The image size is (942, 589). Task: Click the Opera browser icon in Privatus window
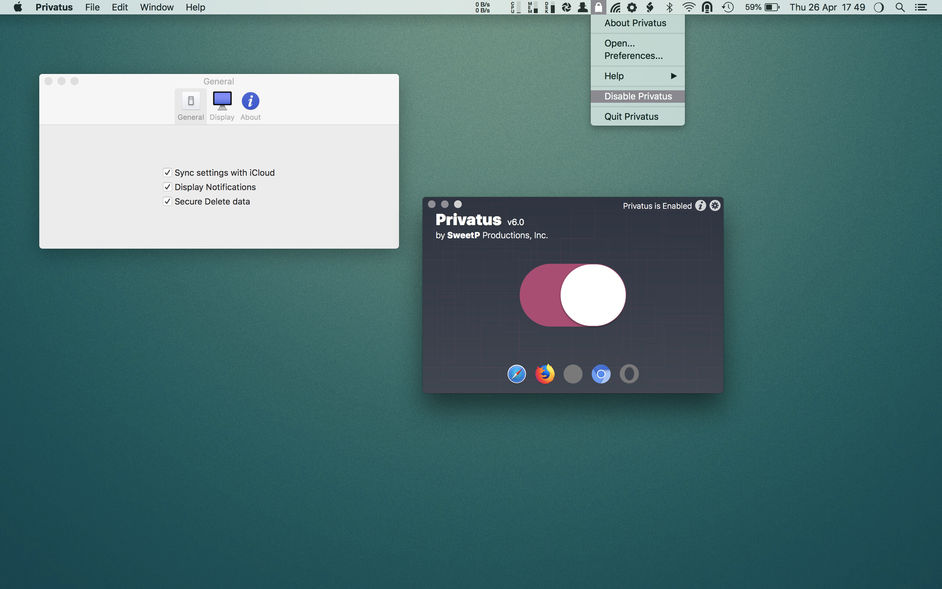point(629,374)
